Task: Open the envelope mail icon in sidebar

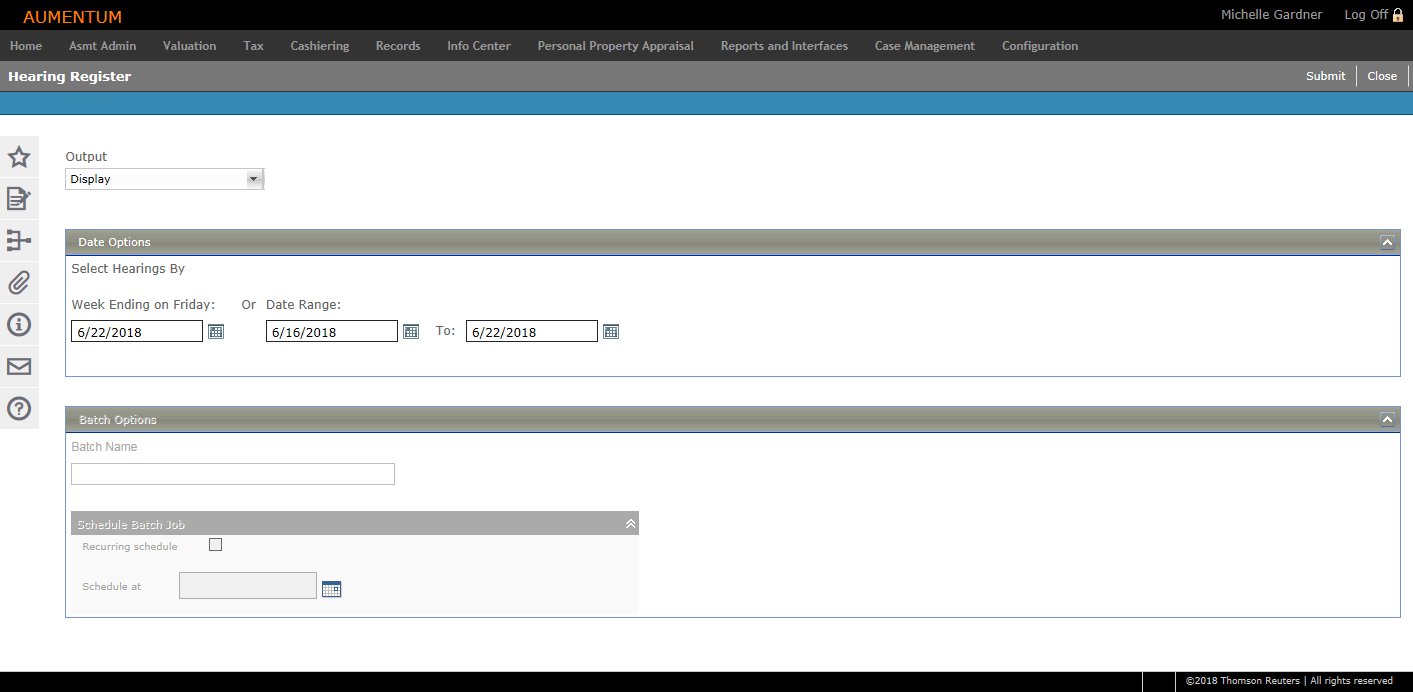Action: (19, 367)
